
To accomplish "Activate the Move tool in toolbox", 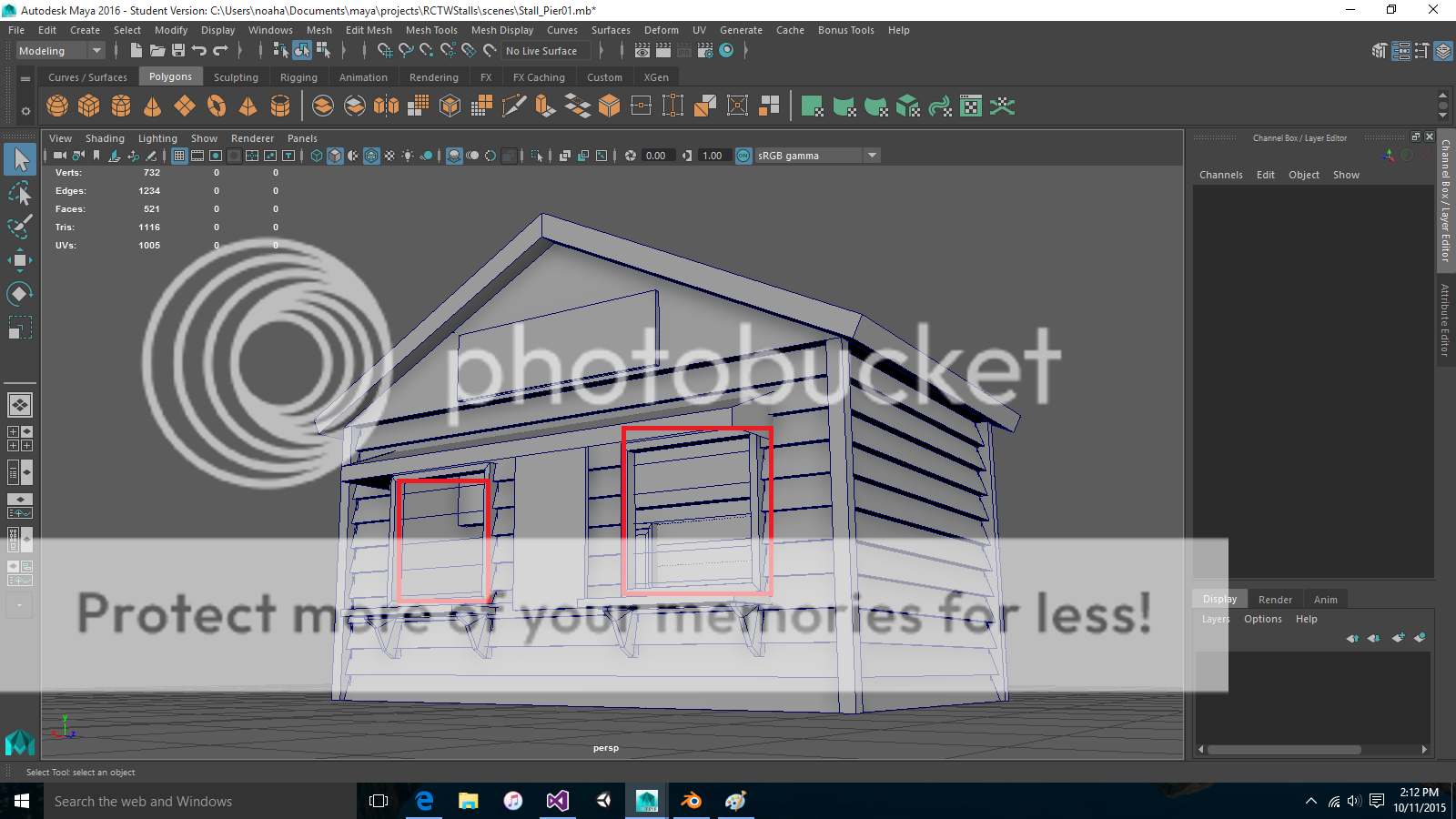I will (x=20, y=260).
